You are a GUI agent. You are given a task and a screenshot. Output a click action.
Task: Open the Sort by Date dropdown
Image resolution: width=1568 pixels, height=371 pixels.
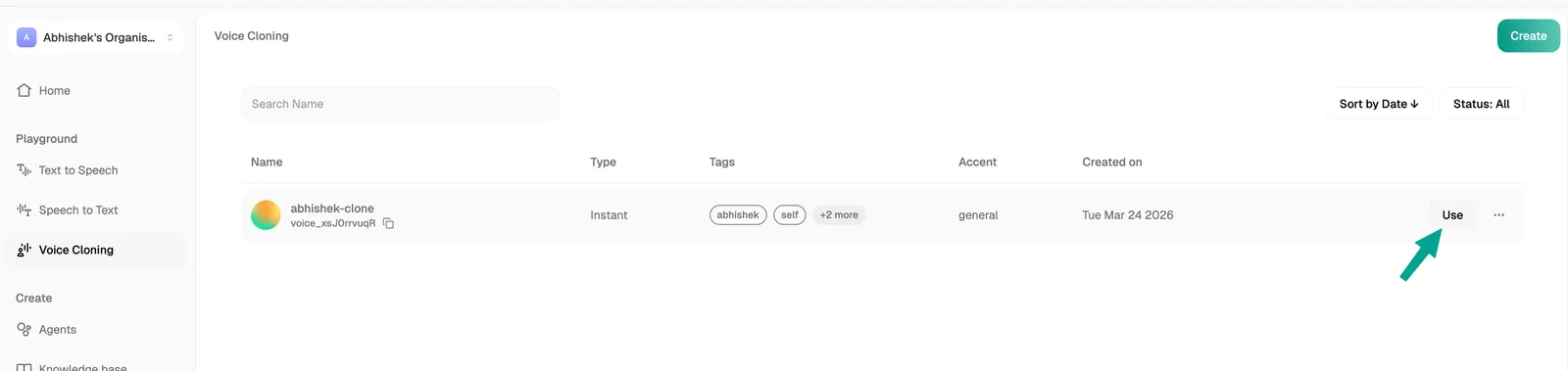point(1378,104)
